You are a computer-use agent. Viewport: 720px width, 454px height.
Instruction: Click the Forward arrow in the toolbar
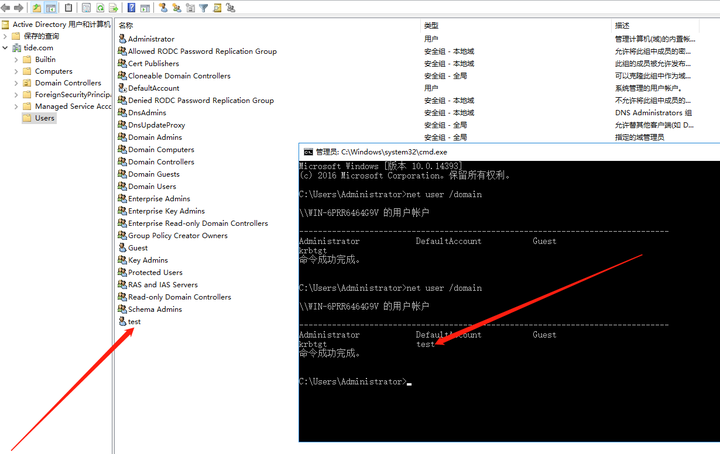(x=19, y=8)
